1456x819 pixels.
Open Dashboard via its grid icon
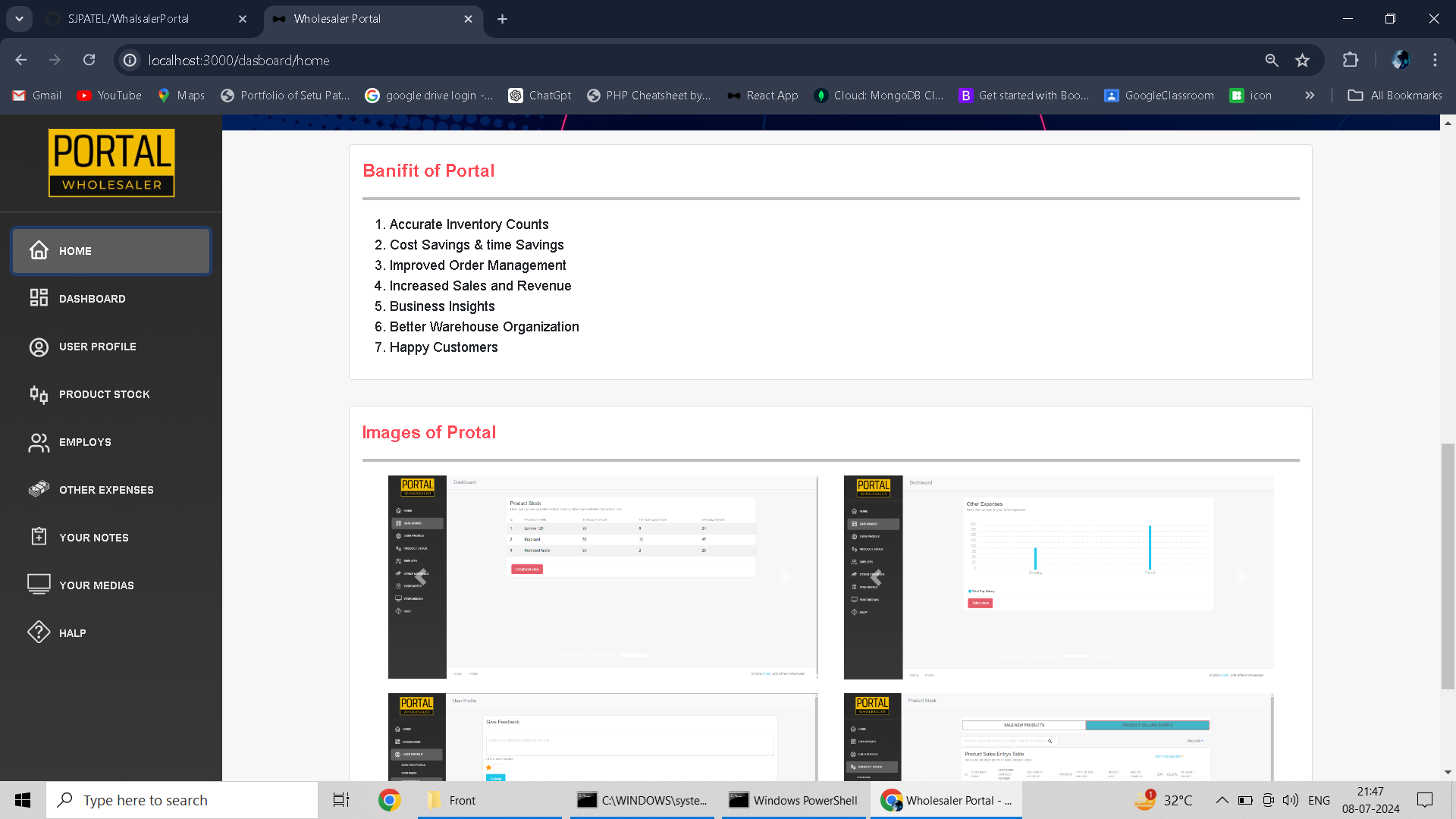click(x=39, y=298)
